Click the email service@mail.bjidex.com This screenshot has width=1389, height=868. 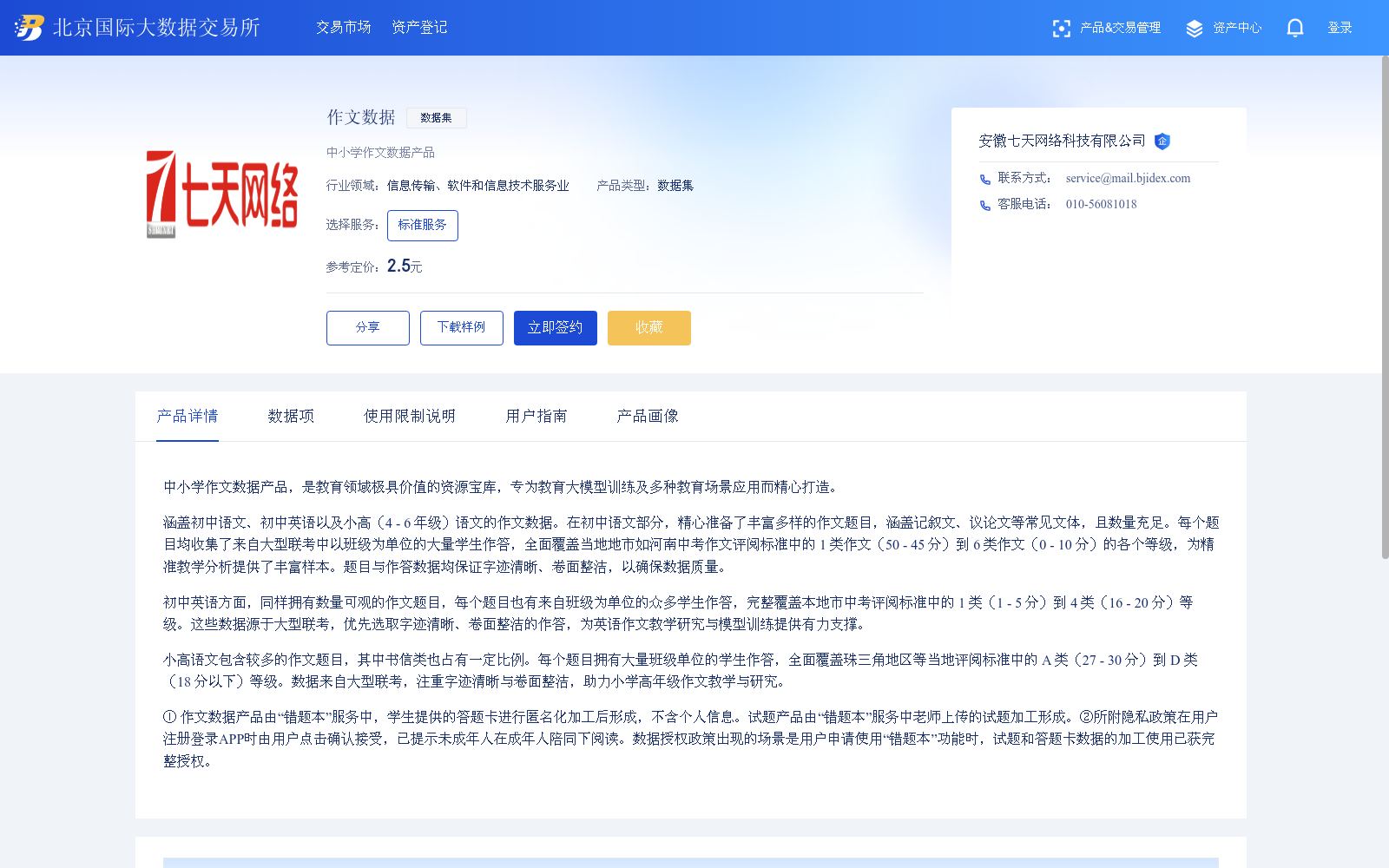(x=1128, y=179)
